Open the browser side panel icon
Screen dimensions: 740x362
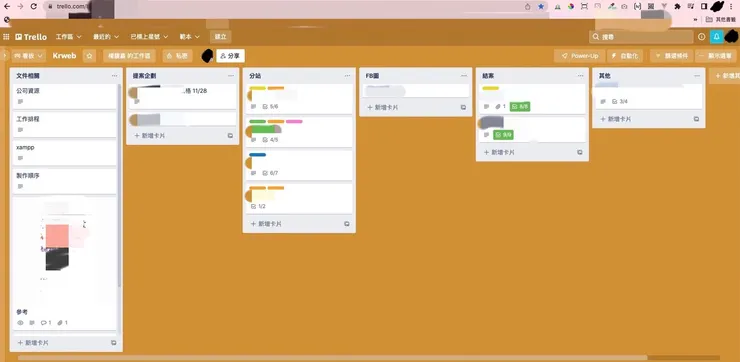coord(704,7)
